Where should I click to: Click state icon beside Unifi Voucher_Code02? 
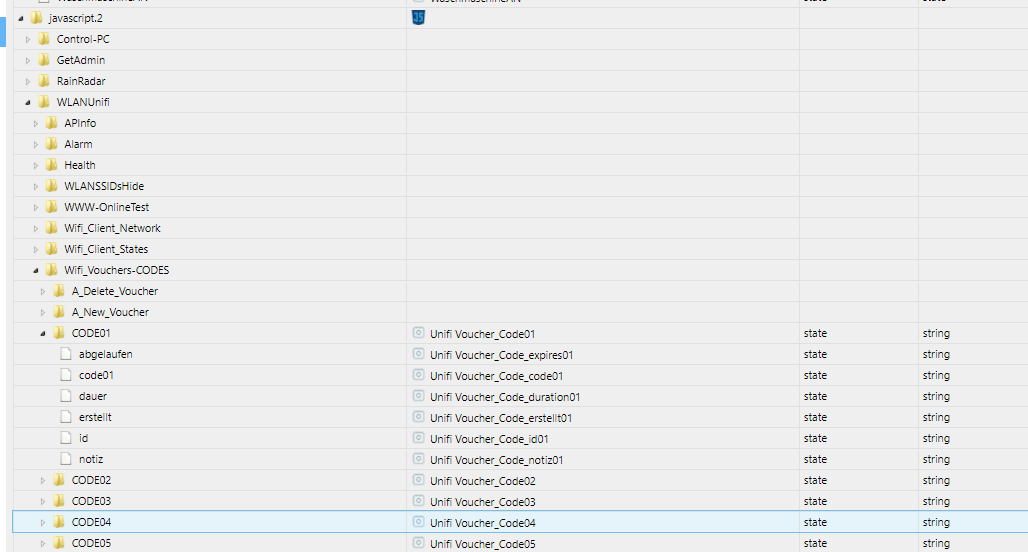tap(418, 480)
